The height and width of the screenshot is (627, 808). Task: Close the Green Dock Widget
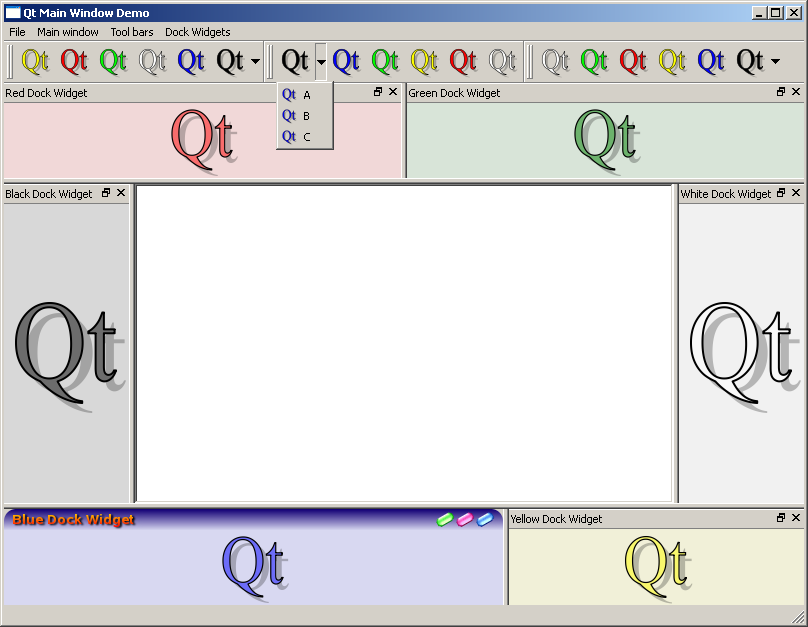(x=796, y=92)
